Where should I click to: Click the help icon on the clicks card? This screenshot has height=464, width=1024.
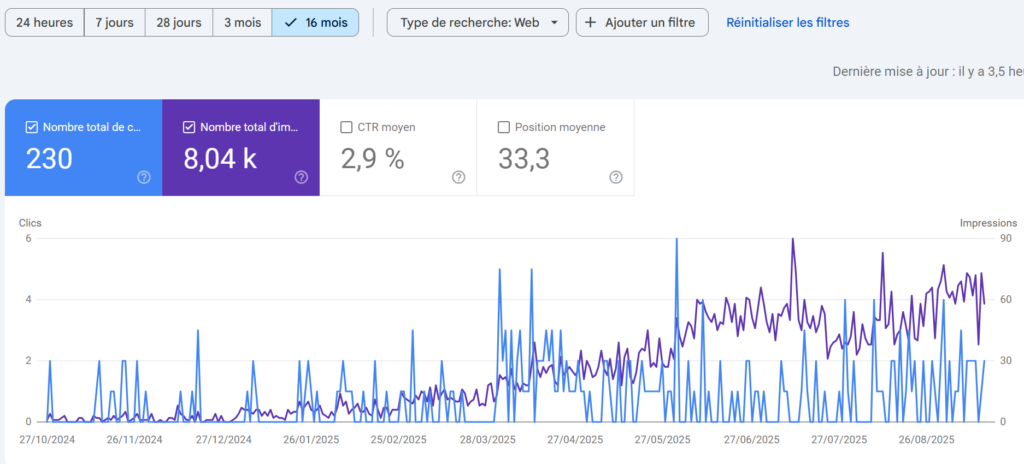(x=144, y=177)
